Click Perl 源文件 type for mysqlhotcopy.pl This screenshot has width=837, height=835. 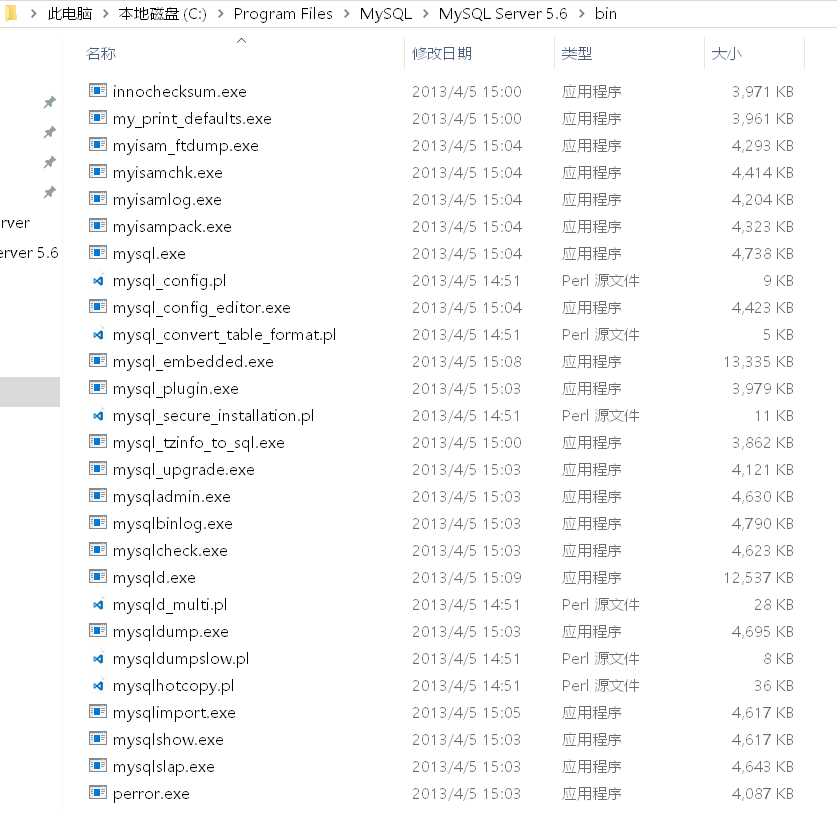coord(601,686)
